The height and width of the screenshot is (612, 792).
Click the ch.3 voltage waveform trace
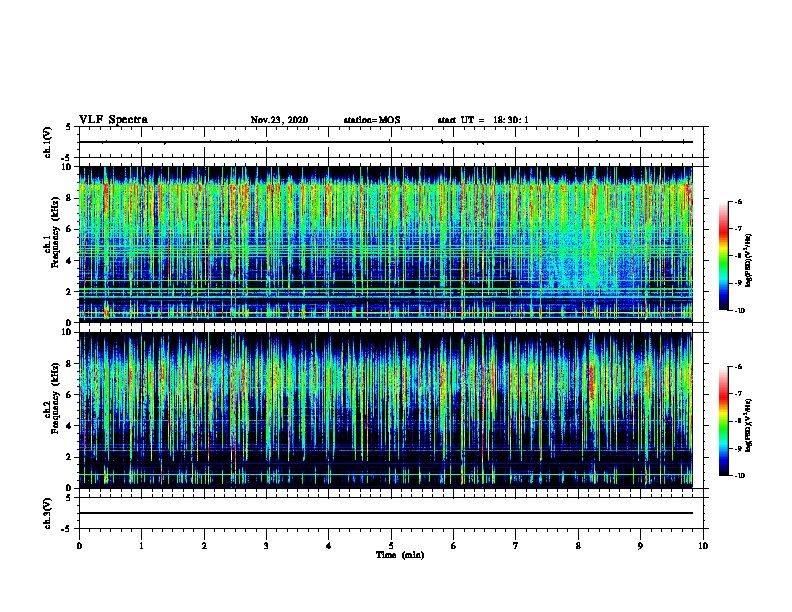(x=386, y=513)
